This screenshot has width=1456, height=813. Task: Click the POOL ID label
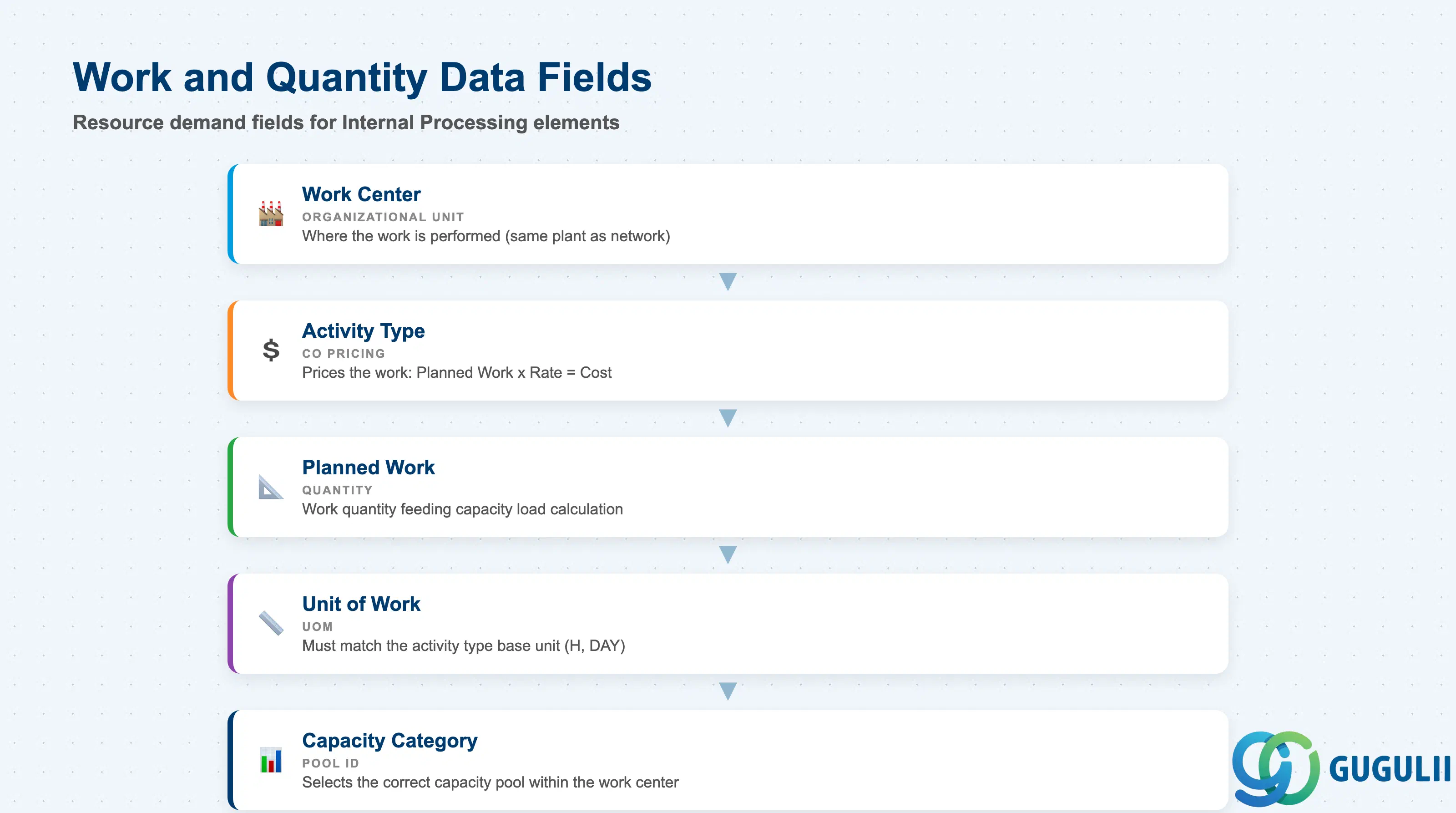331,763
